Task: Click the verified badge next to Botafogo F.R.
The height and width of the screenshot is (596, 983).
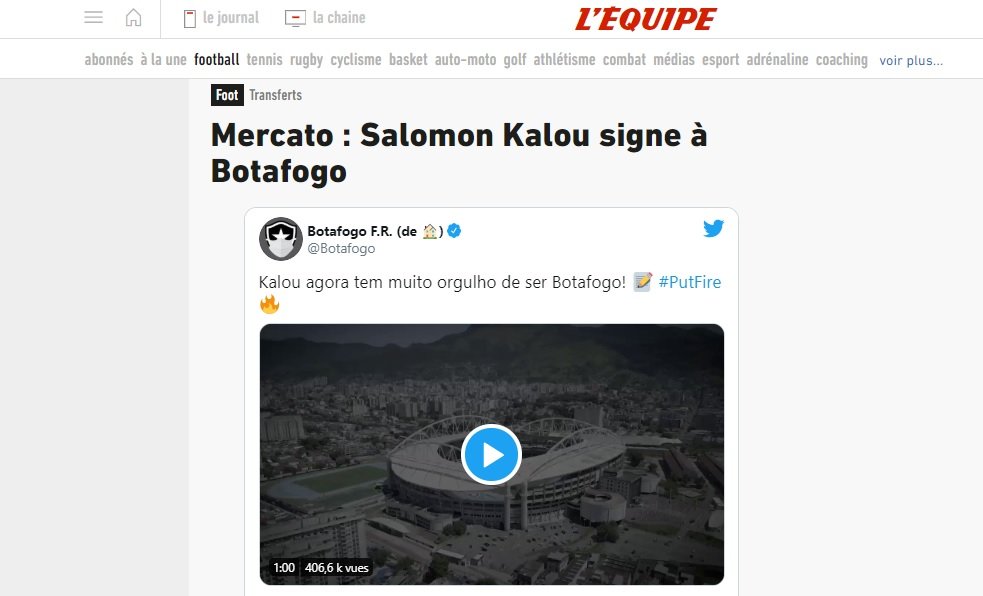Action: (x=455, y=231)
